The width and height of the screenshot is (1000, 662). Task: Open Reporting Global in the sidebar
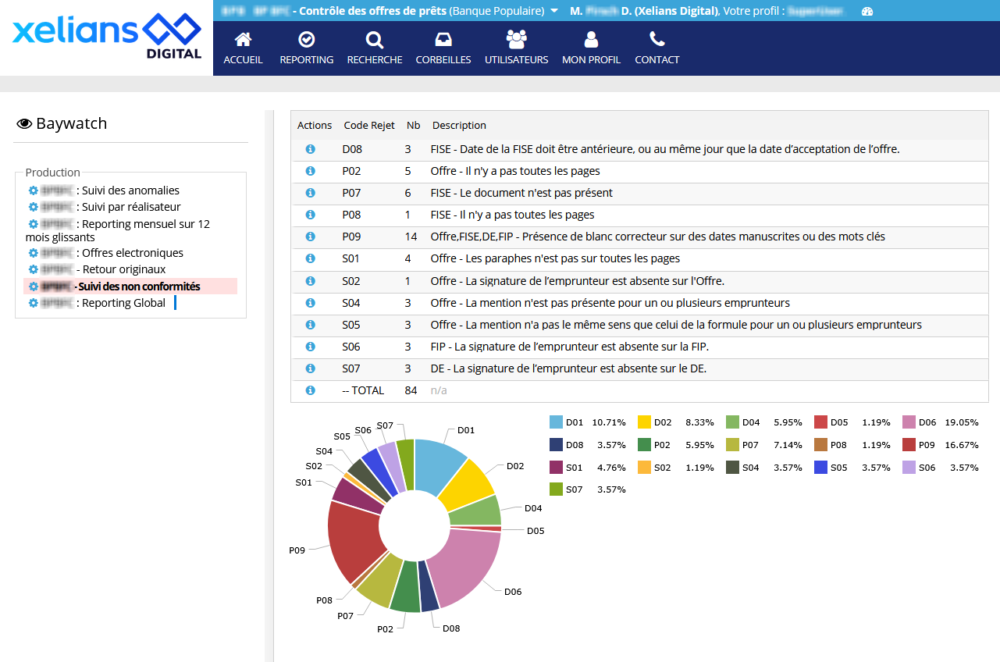[x=121, y=303]
